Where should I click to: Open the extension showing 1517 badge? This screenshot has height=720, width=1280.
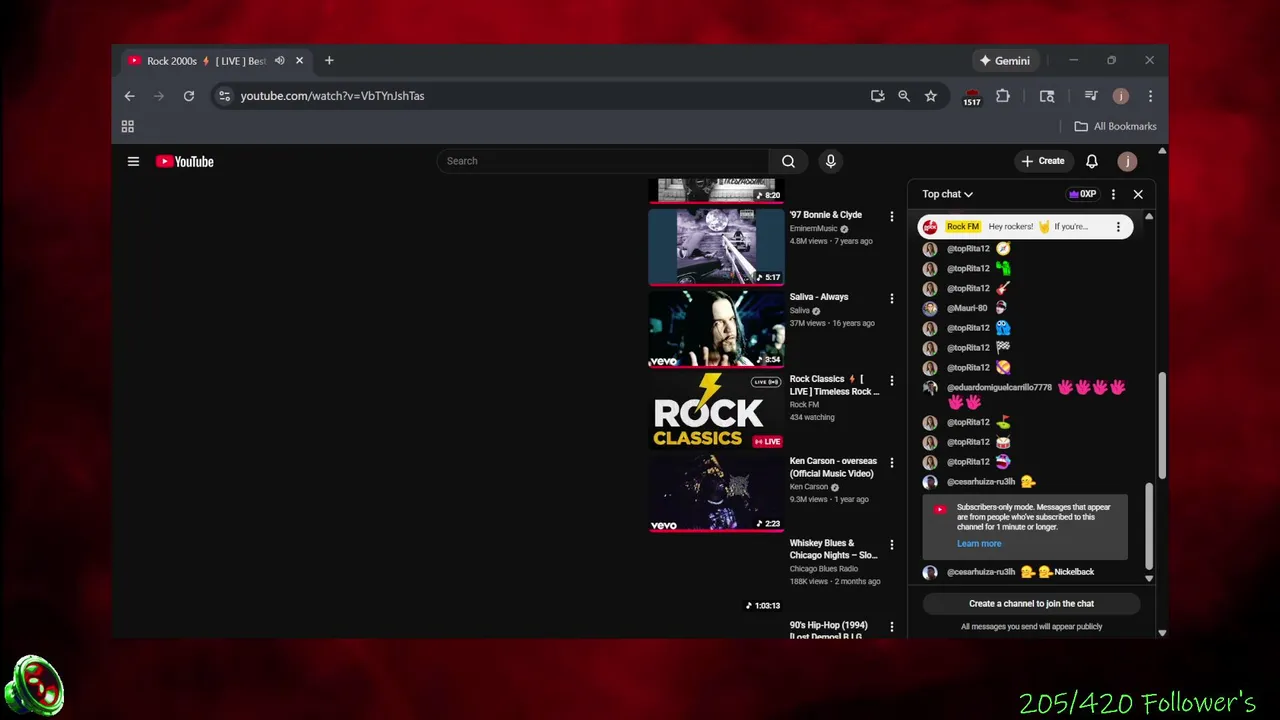point(972,97)
